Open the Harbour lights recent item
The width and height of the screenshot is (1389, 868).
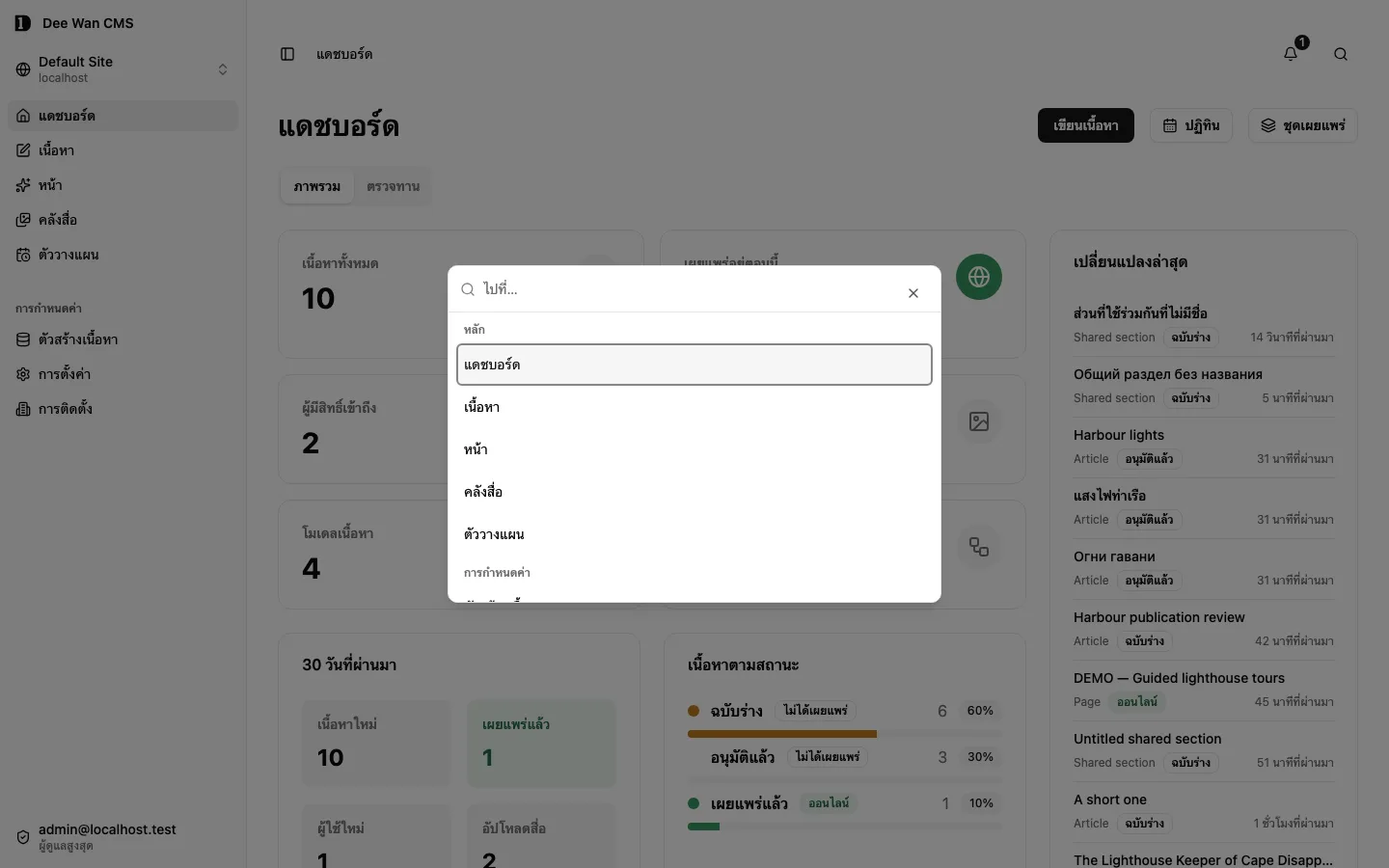[1204, 447]
